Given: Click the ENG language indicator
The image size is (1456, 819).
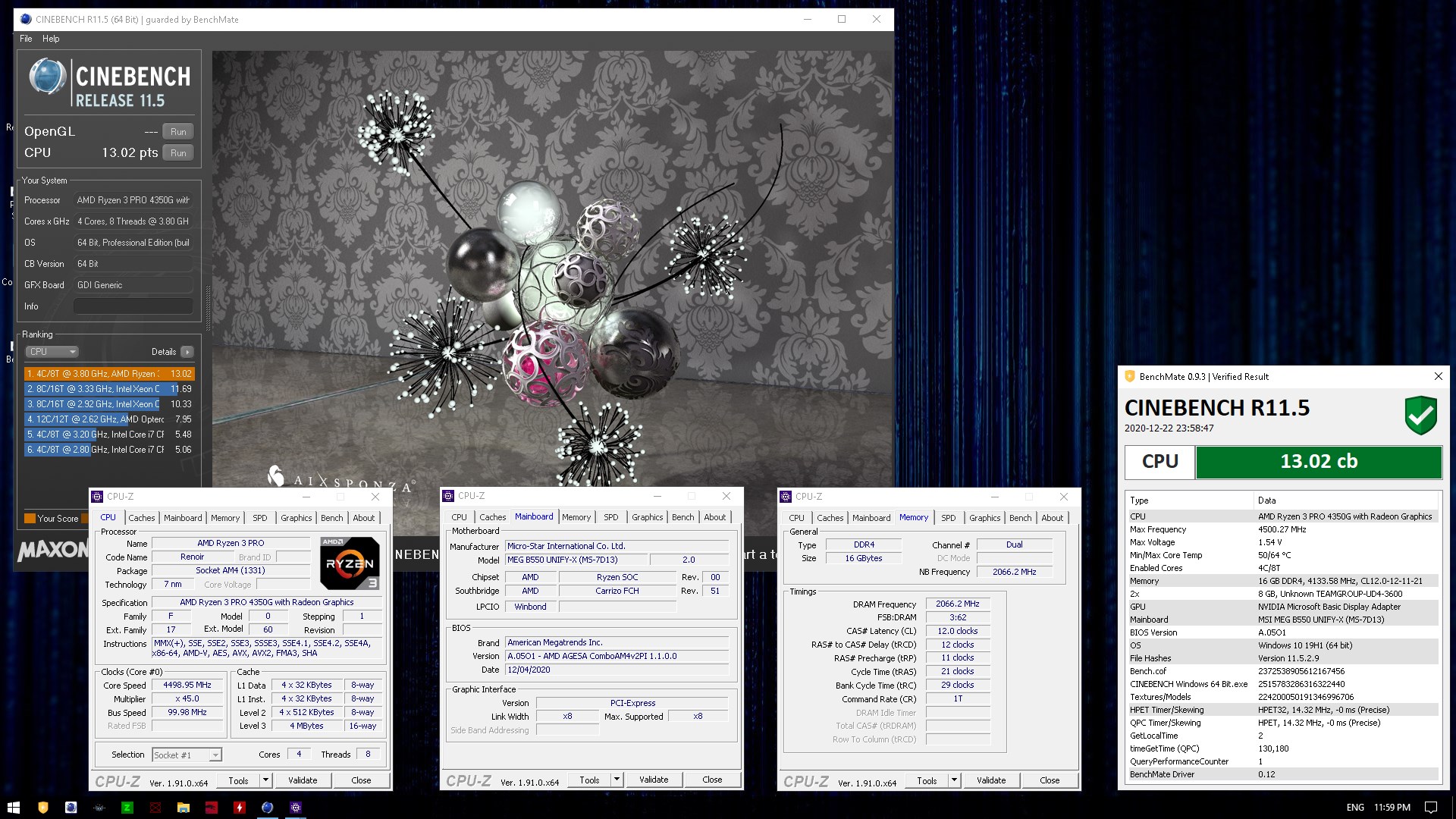Looking at the screenshot, I should tap(1355, 808).
